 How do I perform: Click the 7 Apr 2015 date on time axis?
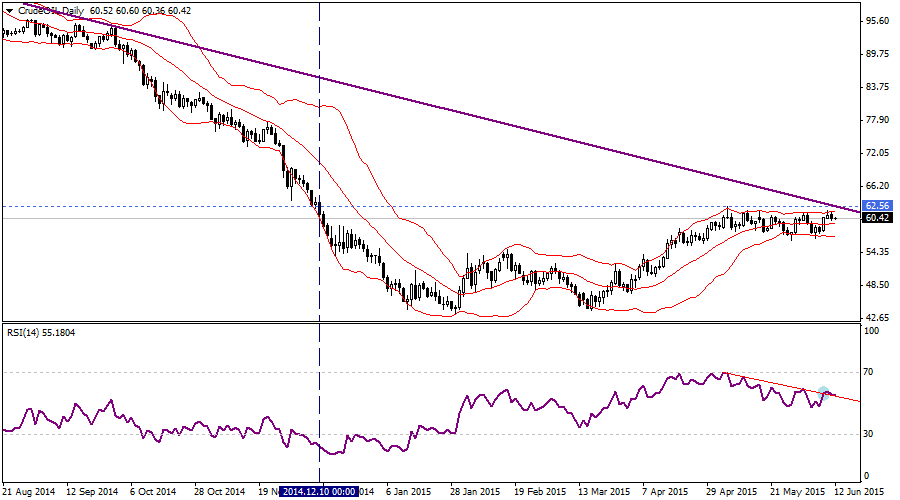point(665,492)
